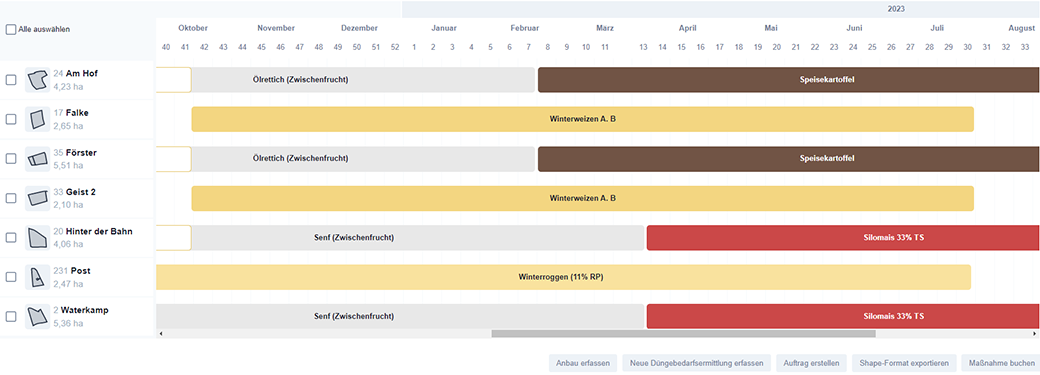Click the Januar month header
The image size is (1040, 375).
[444, 29]
